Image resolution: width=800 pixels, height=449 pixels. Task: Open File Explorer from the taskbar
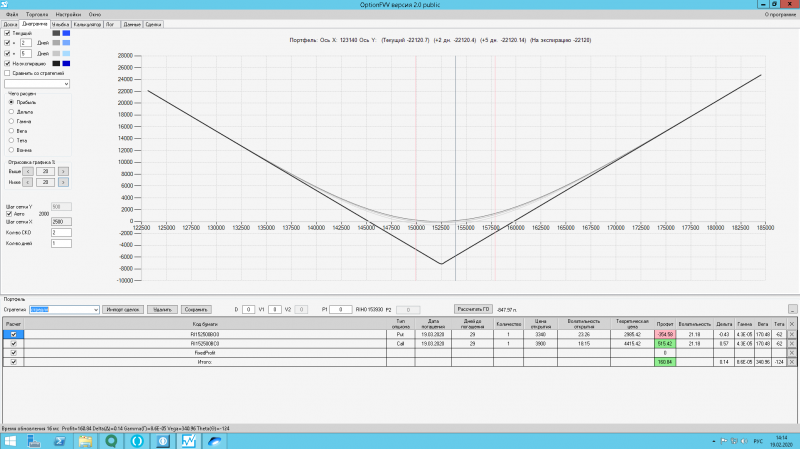(85, 441)
